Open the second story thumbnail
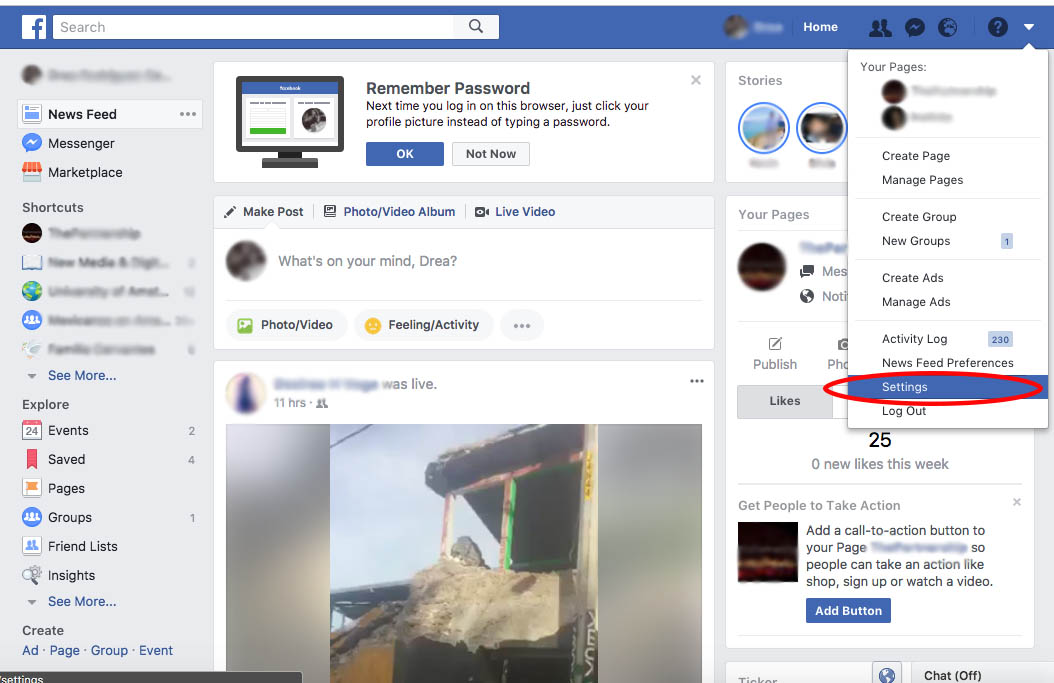Viewport: 1054px width, 683px height. tap(821, 128)
